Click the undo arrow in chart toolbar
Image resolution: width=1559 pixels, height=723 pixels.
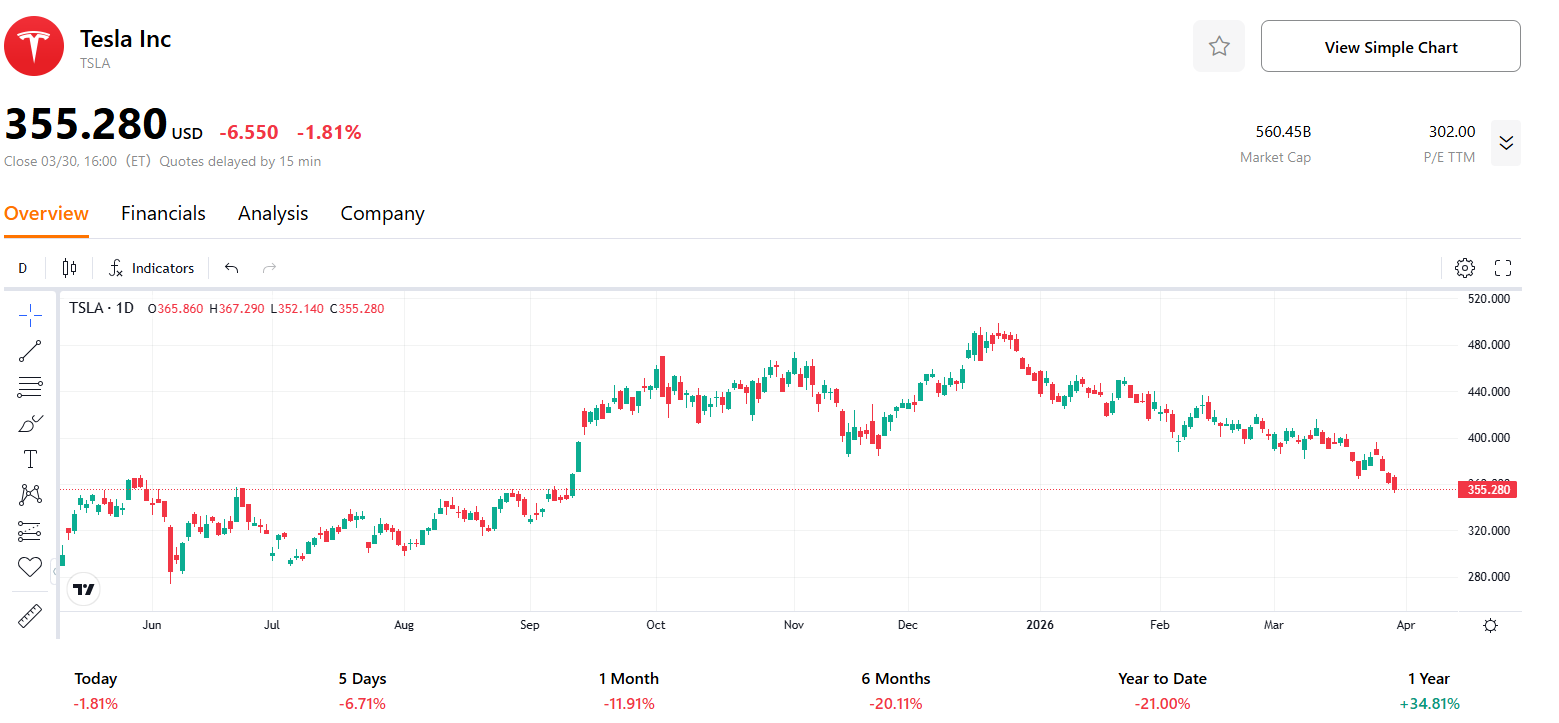pos(232,268)
